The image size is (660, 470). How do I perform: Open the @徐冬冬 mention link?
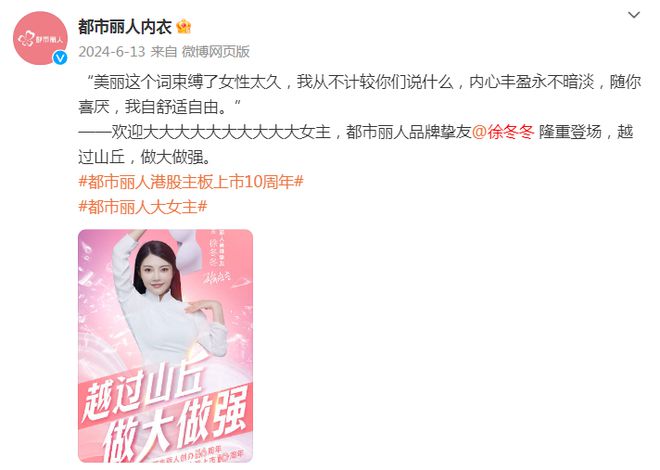tap(503, 132)
